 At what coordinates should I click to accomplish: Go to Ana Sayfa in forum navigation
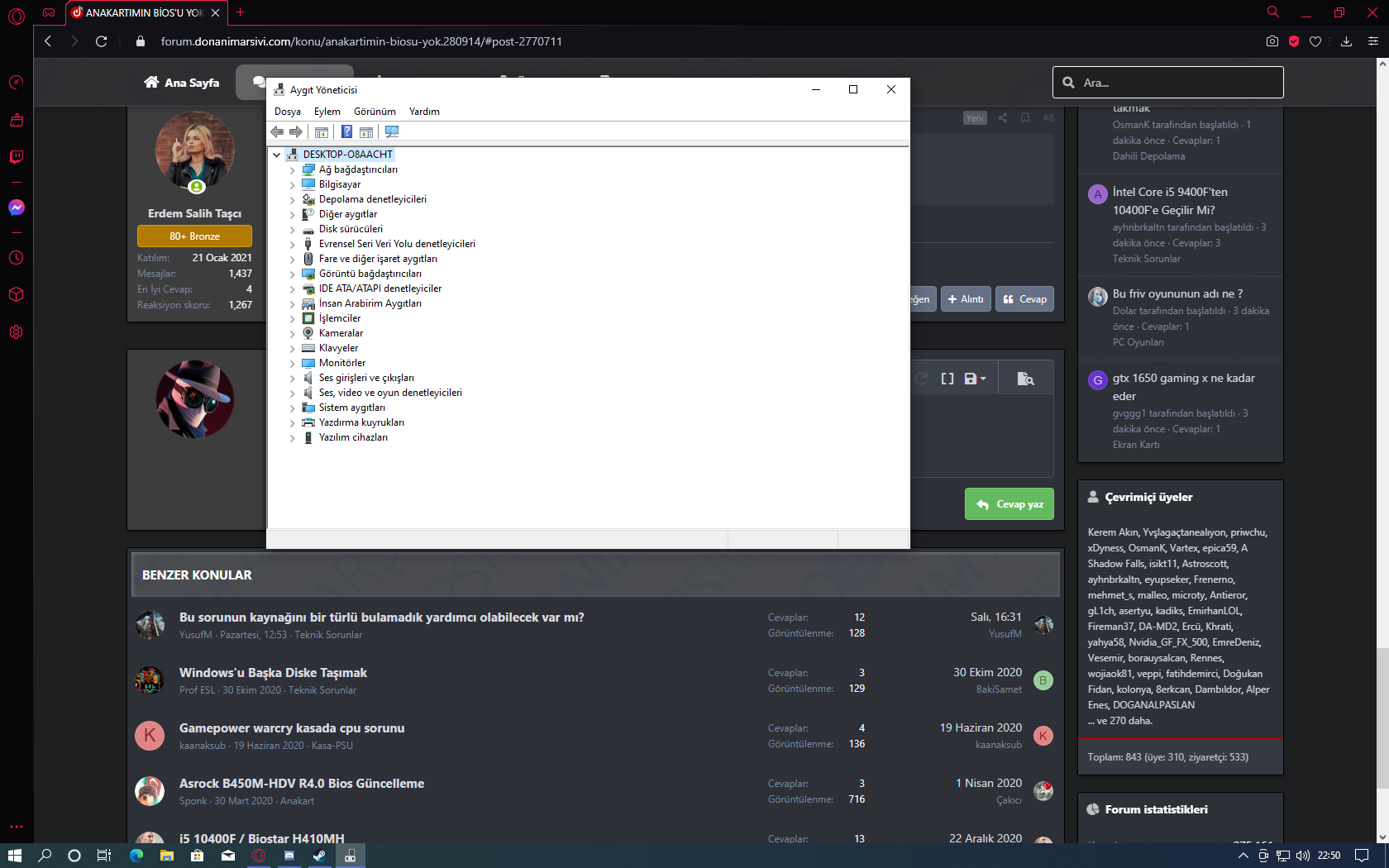[x=182, y=83]
